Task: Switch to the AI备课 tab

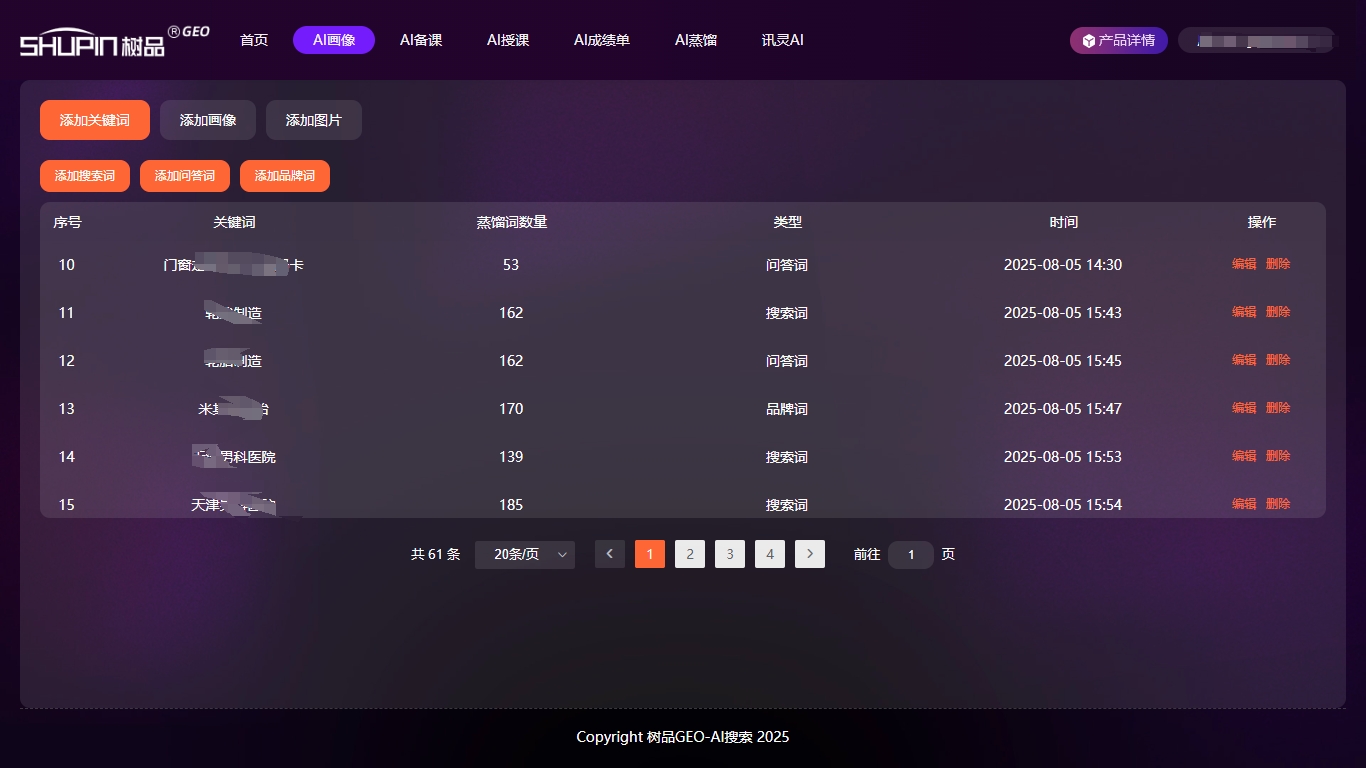Action: tap(421, 40)
